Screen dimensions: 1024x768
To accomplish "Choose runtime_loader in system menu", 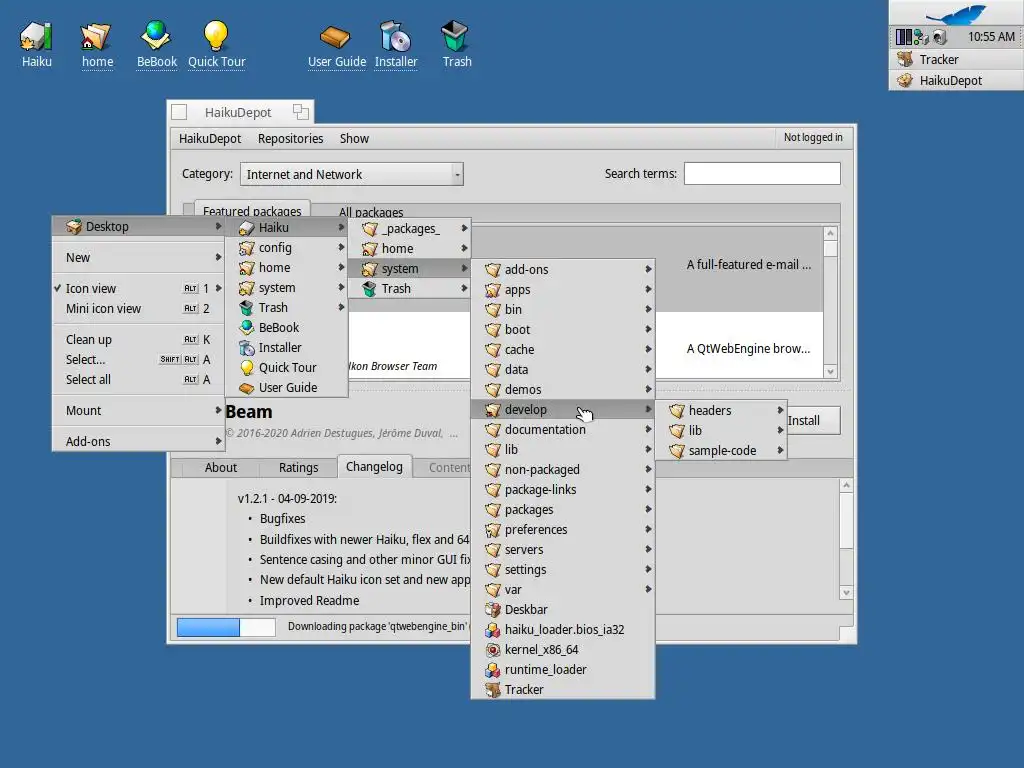I will pyautogui.click(x=562, y=669).
